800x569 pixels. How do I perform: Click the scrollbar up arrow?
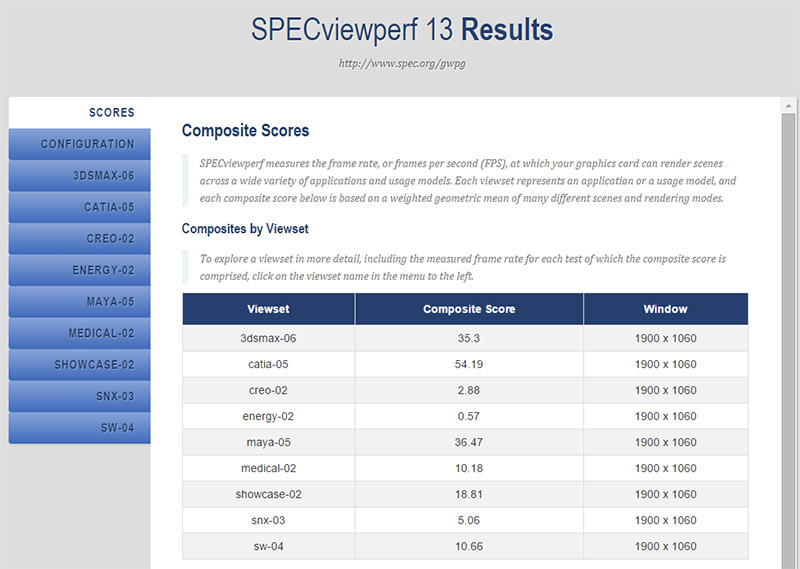pos(788,106)
